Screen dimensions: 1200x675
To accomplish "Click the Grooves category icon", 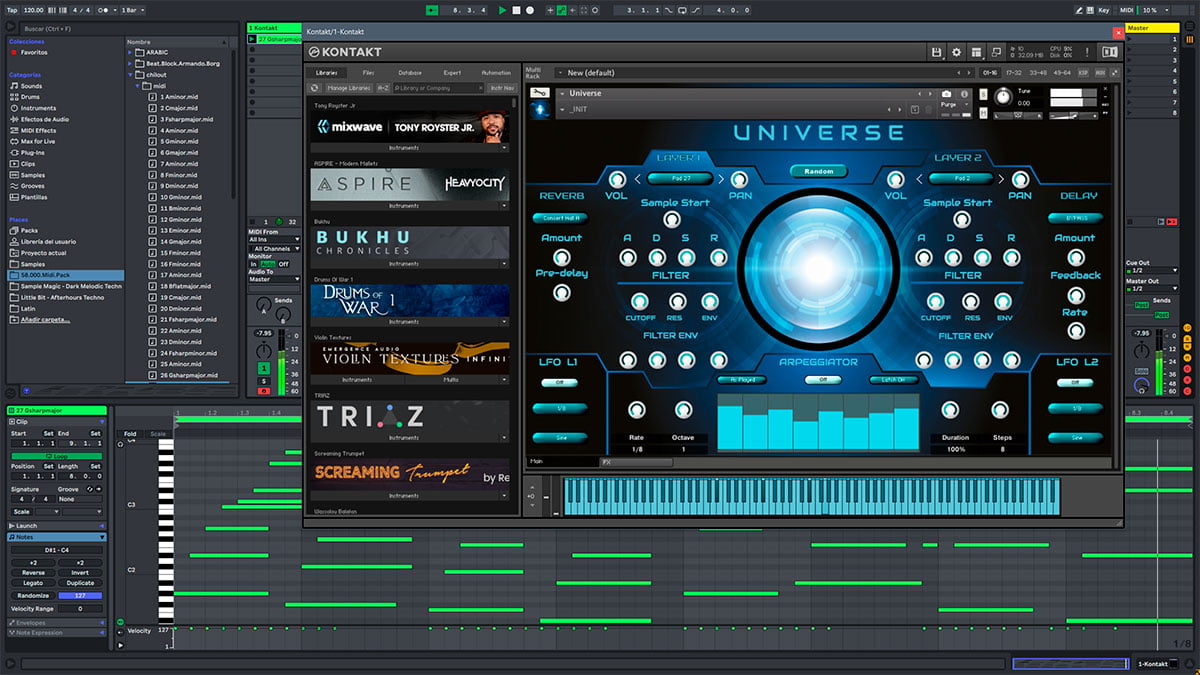I will 14,186.
